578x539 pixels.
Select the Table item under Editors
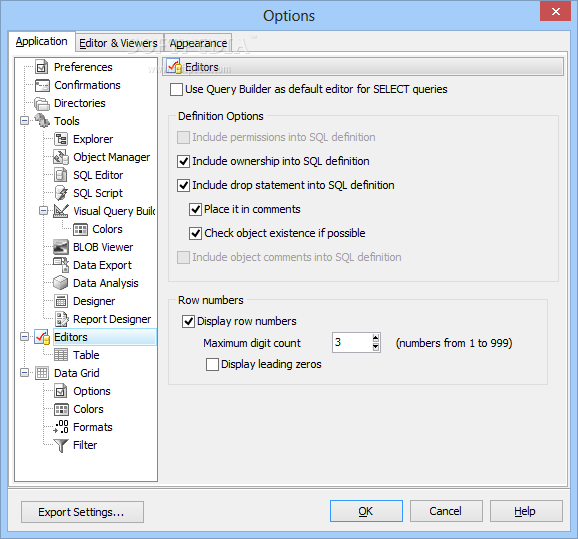click(86, 355)
